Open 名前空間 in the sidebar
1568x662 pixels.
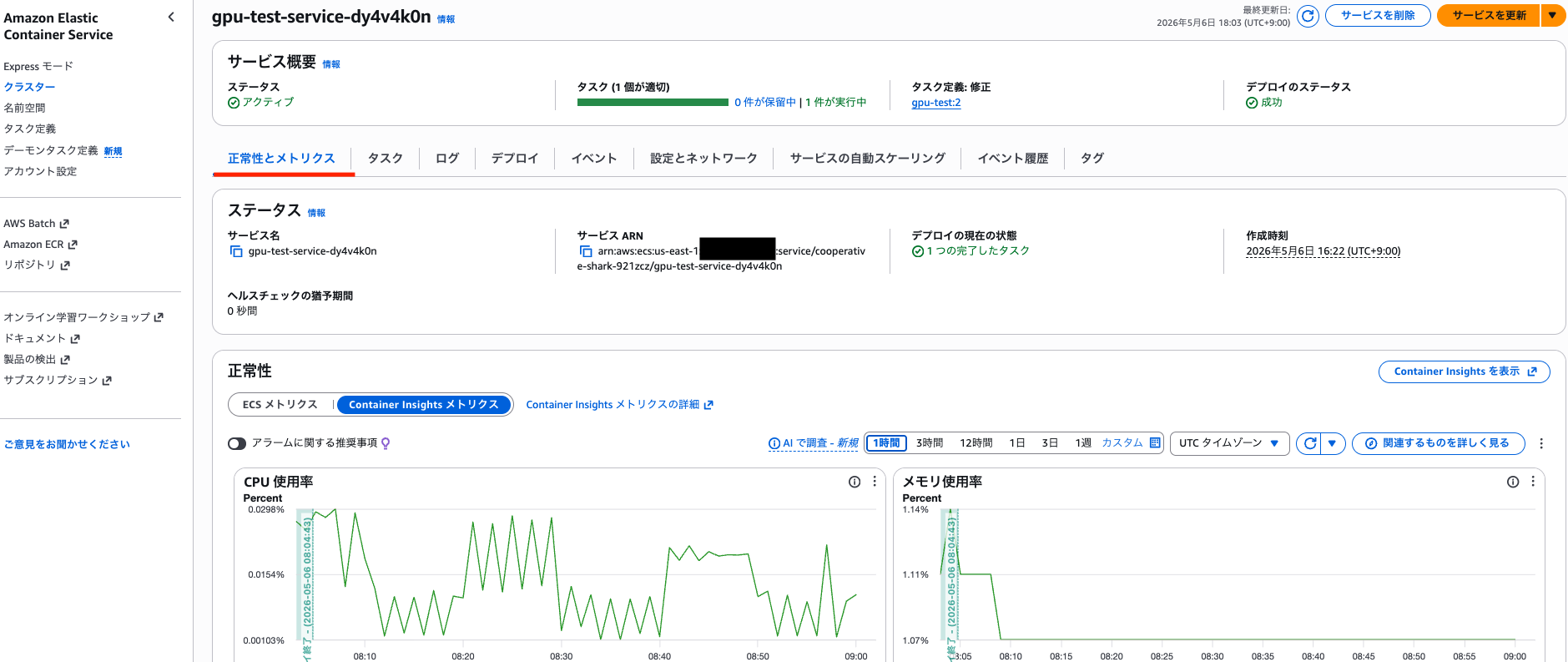coord(24,108)
